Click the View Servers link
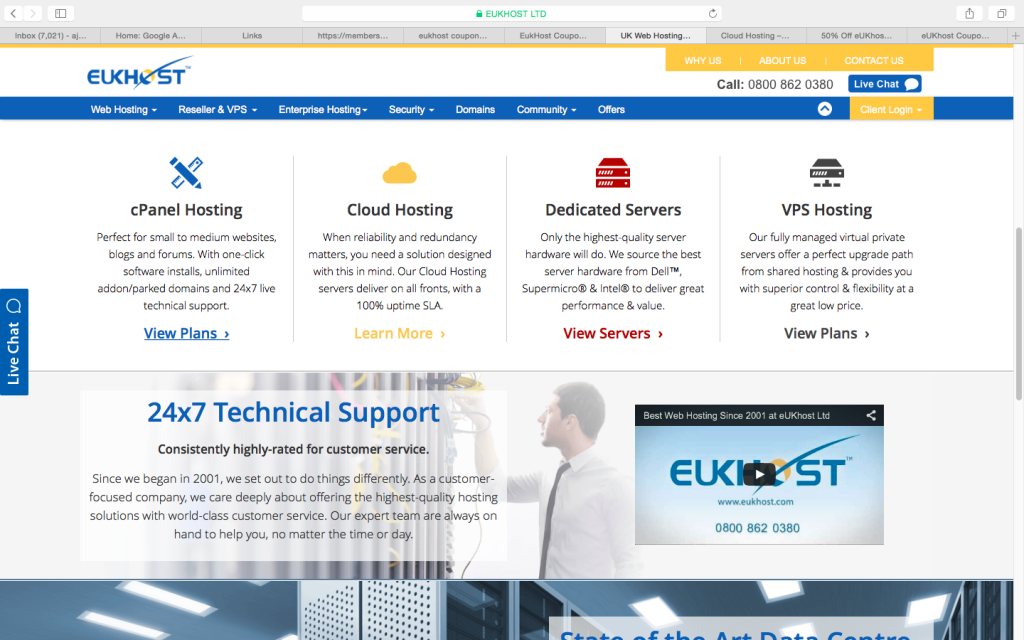Image resolution: width=1024 pixels, height=640 pixels. 612,333
